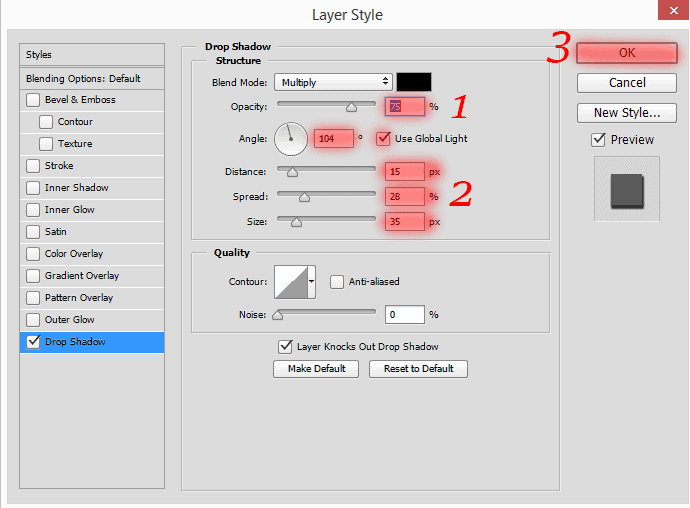Enable the Anti-aliased checkbox
The height and width of the screenshot is (508, 690).
pyautogui.click(x=337, y=282)
